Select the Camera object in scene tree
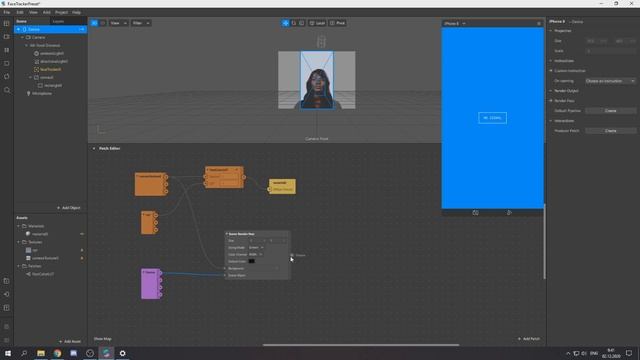 tap(38, 37)
